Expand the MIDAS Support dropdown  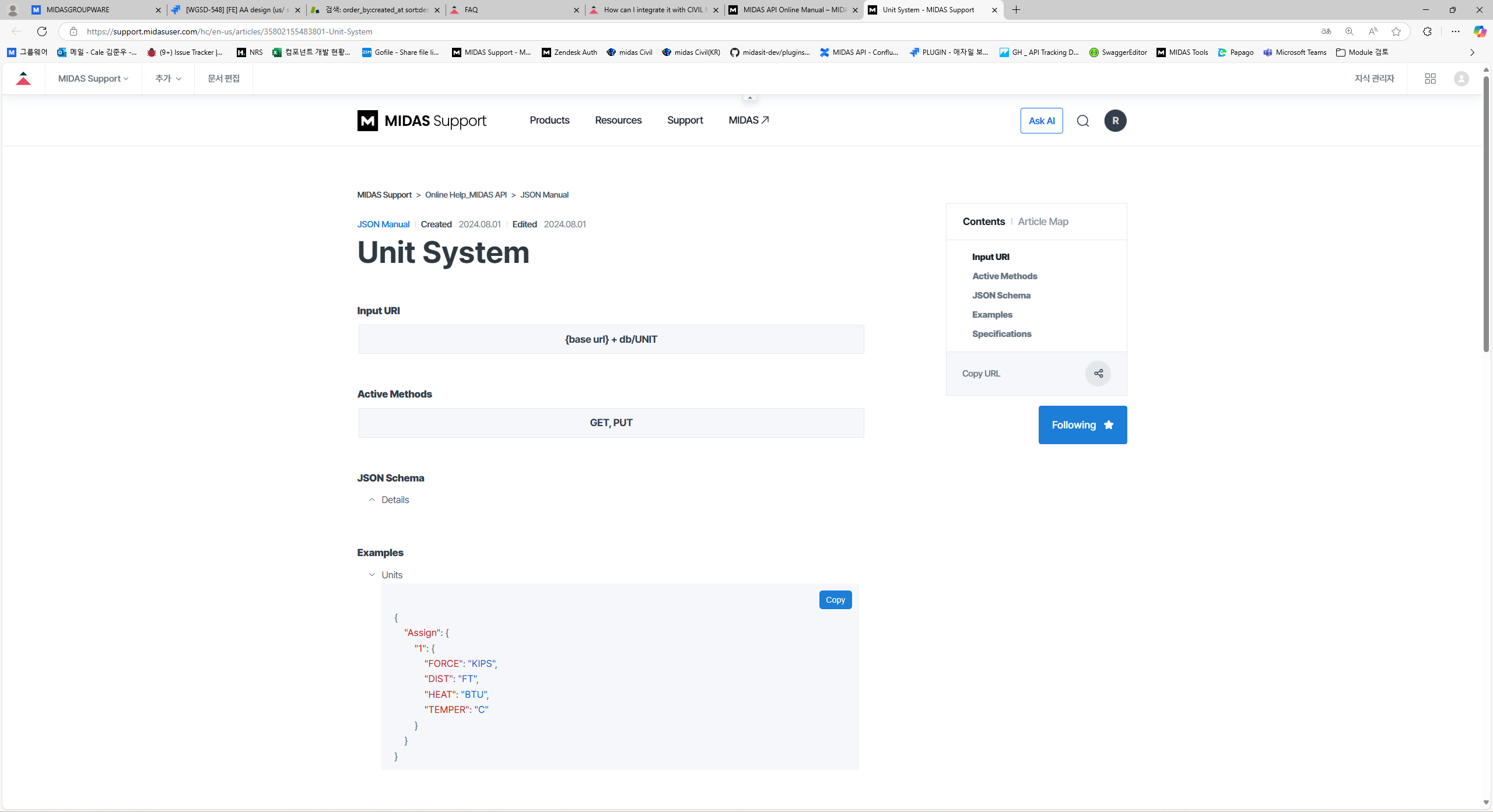point(93,79)
